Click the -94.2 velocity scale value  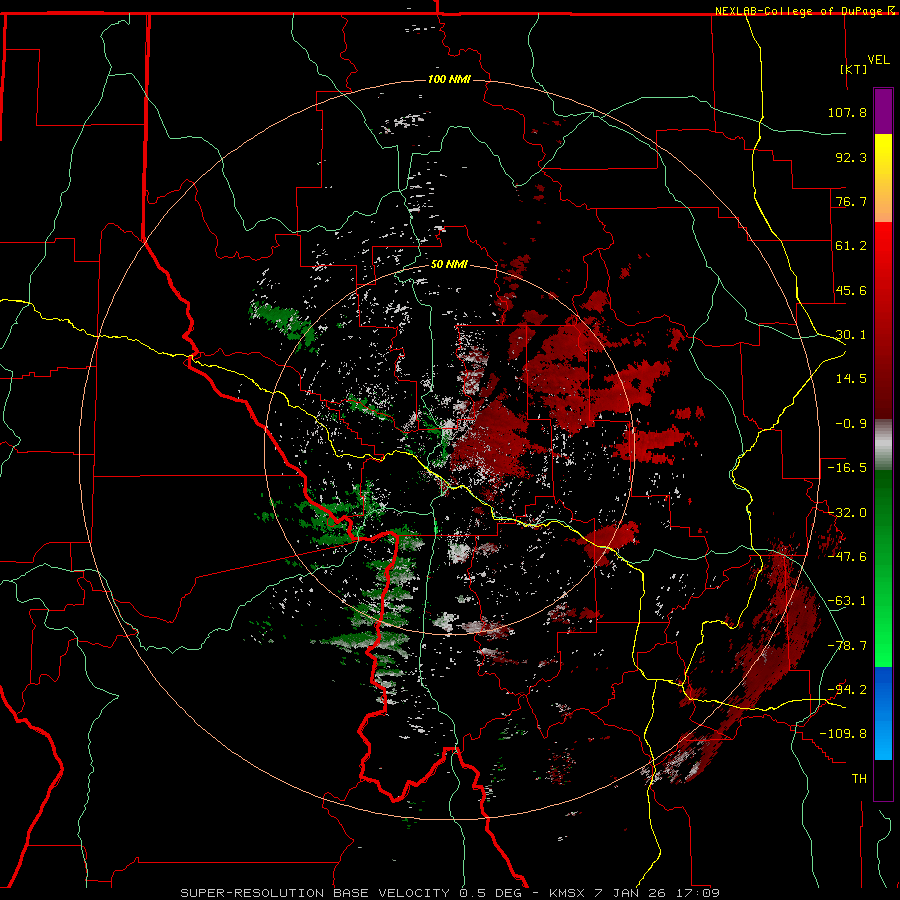click(847, 690)
